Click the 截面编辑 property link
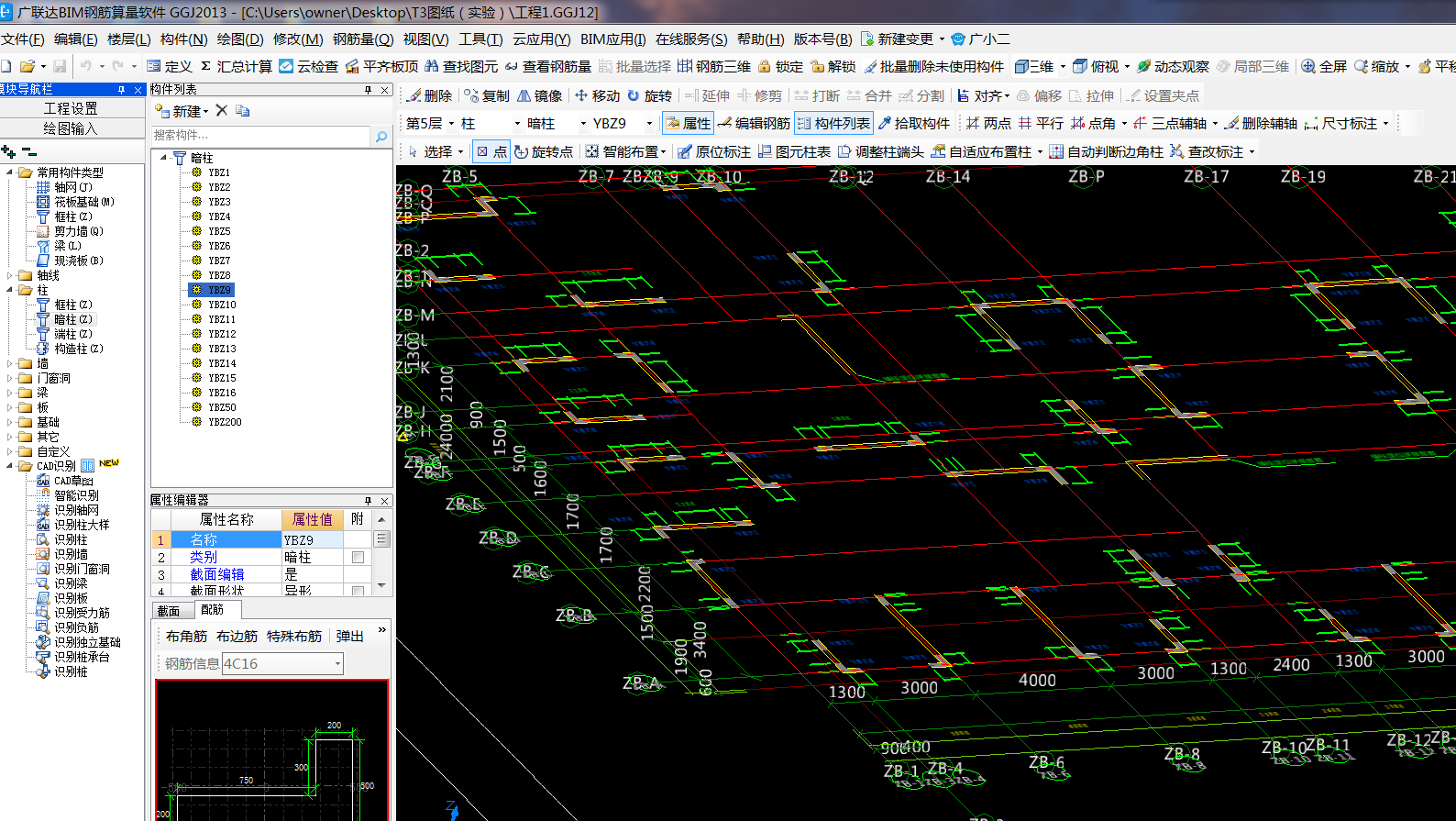Viewport: 1456px width, 821px height. [217, 574]
